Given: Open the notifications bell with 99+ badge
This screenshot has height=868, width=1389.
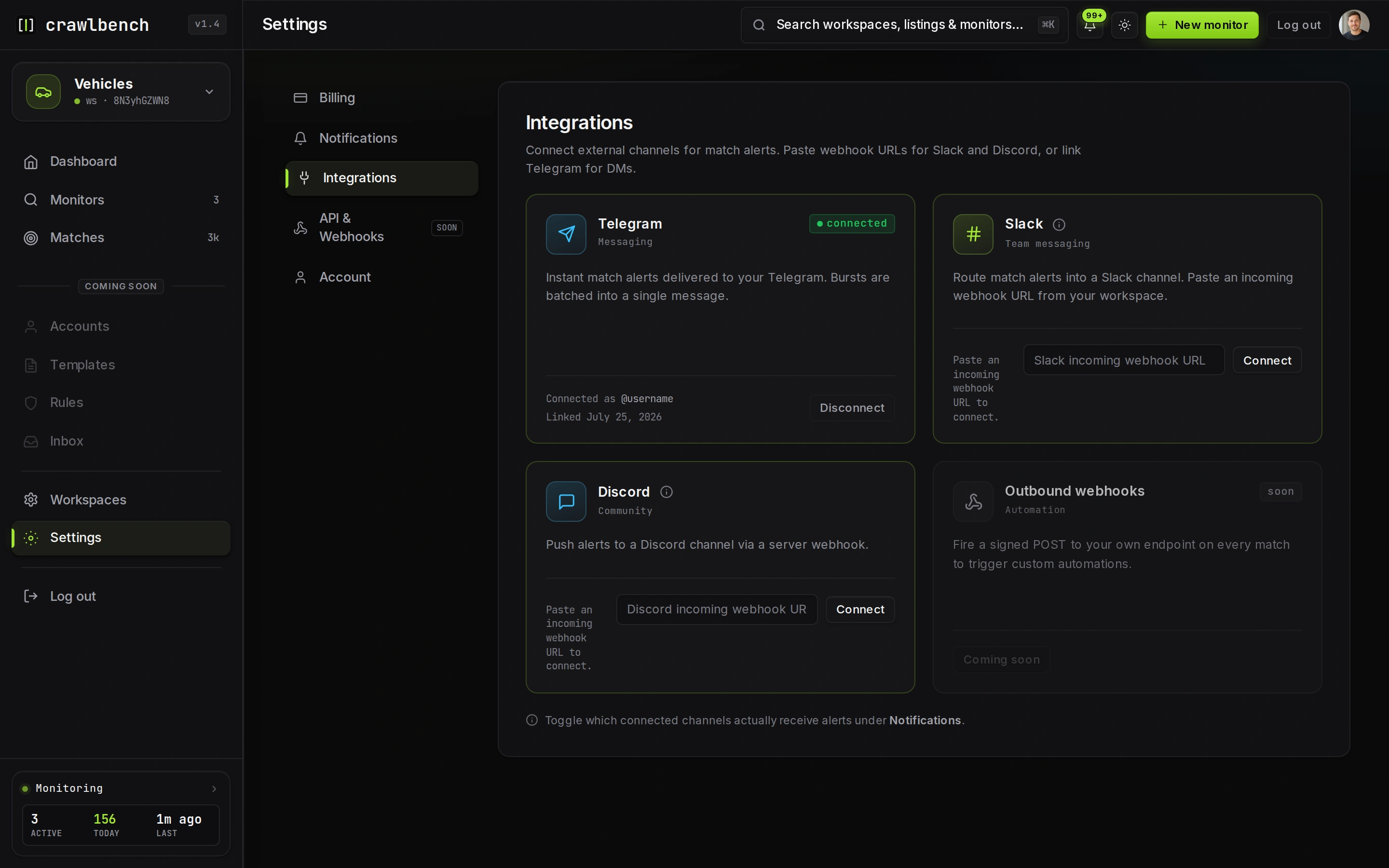Looking at the screenshot, I should click(x=1089, y=25).
